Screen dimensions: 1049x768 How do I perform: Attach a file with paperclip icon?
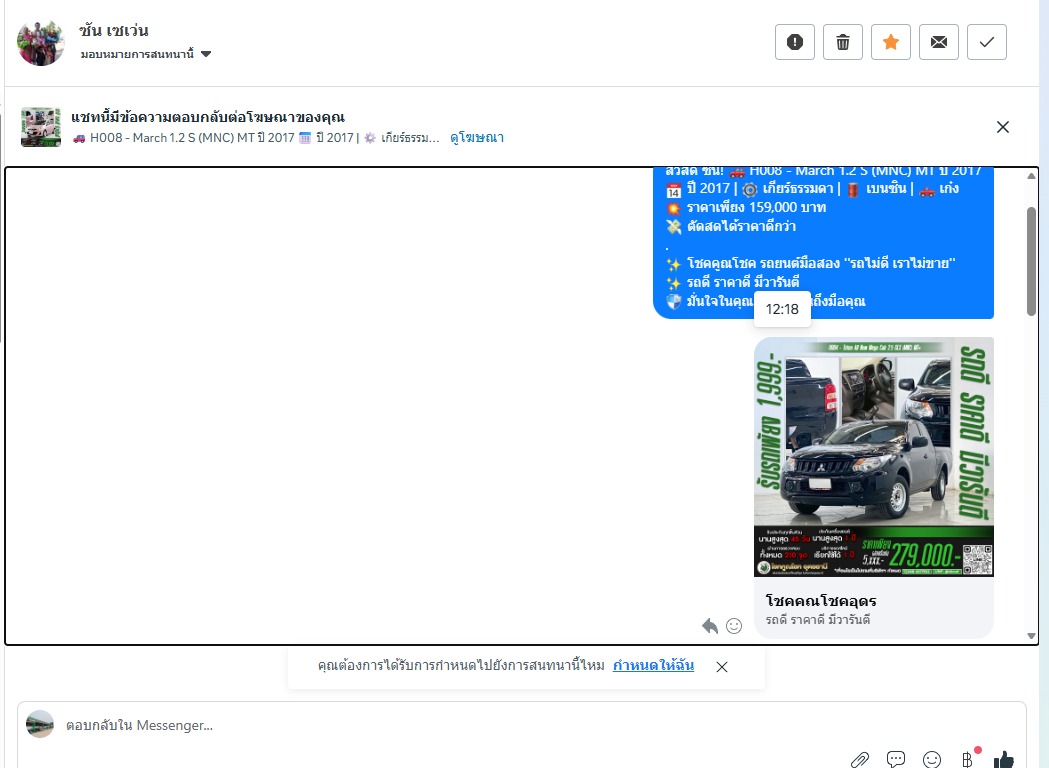point(860,759)
